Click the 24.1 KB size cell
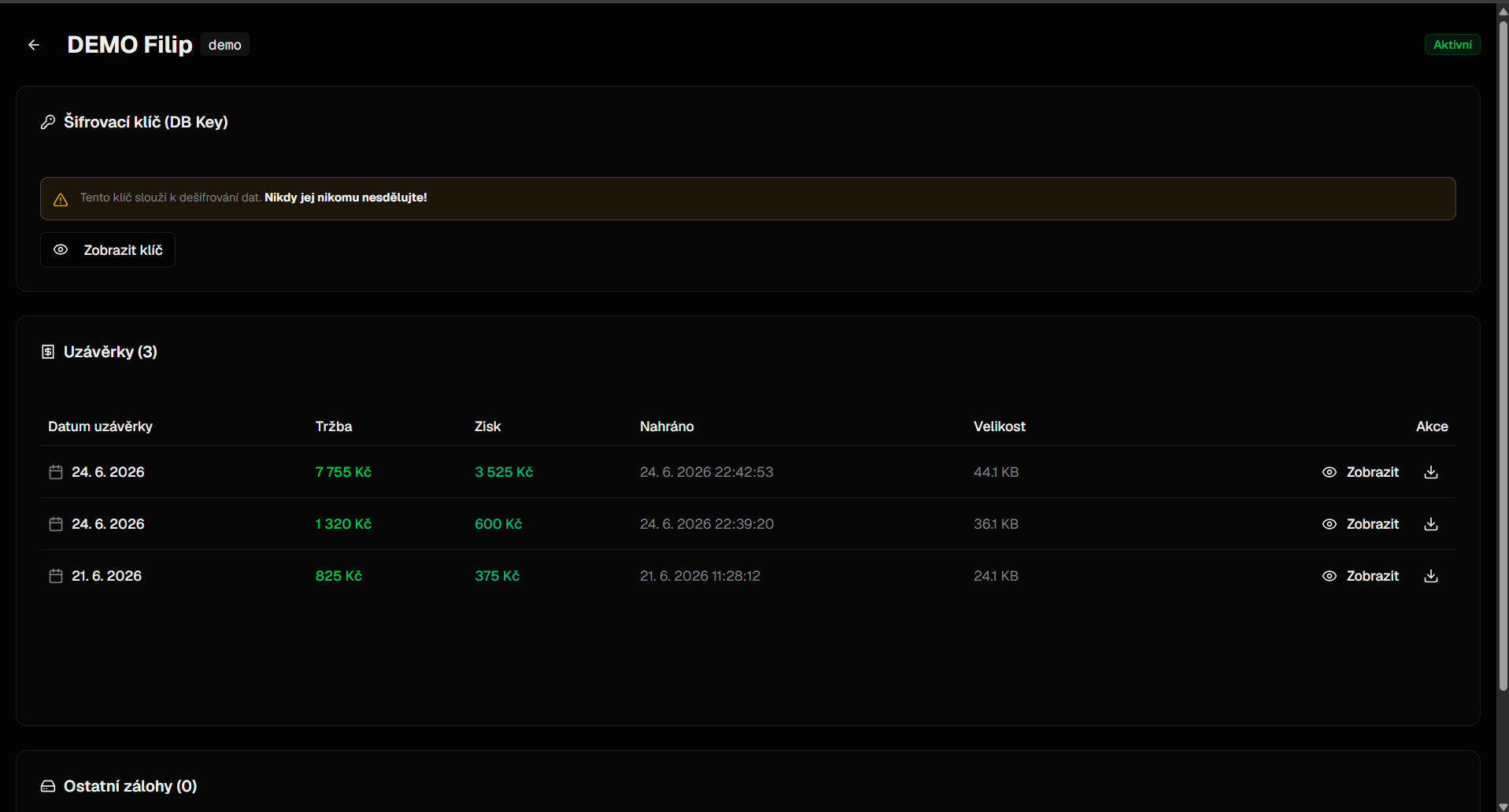The width and height of the screenshot is (1509, 812). [996, 576]
